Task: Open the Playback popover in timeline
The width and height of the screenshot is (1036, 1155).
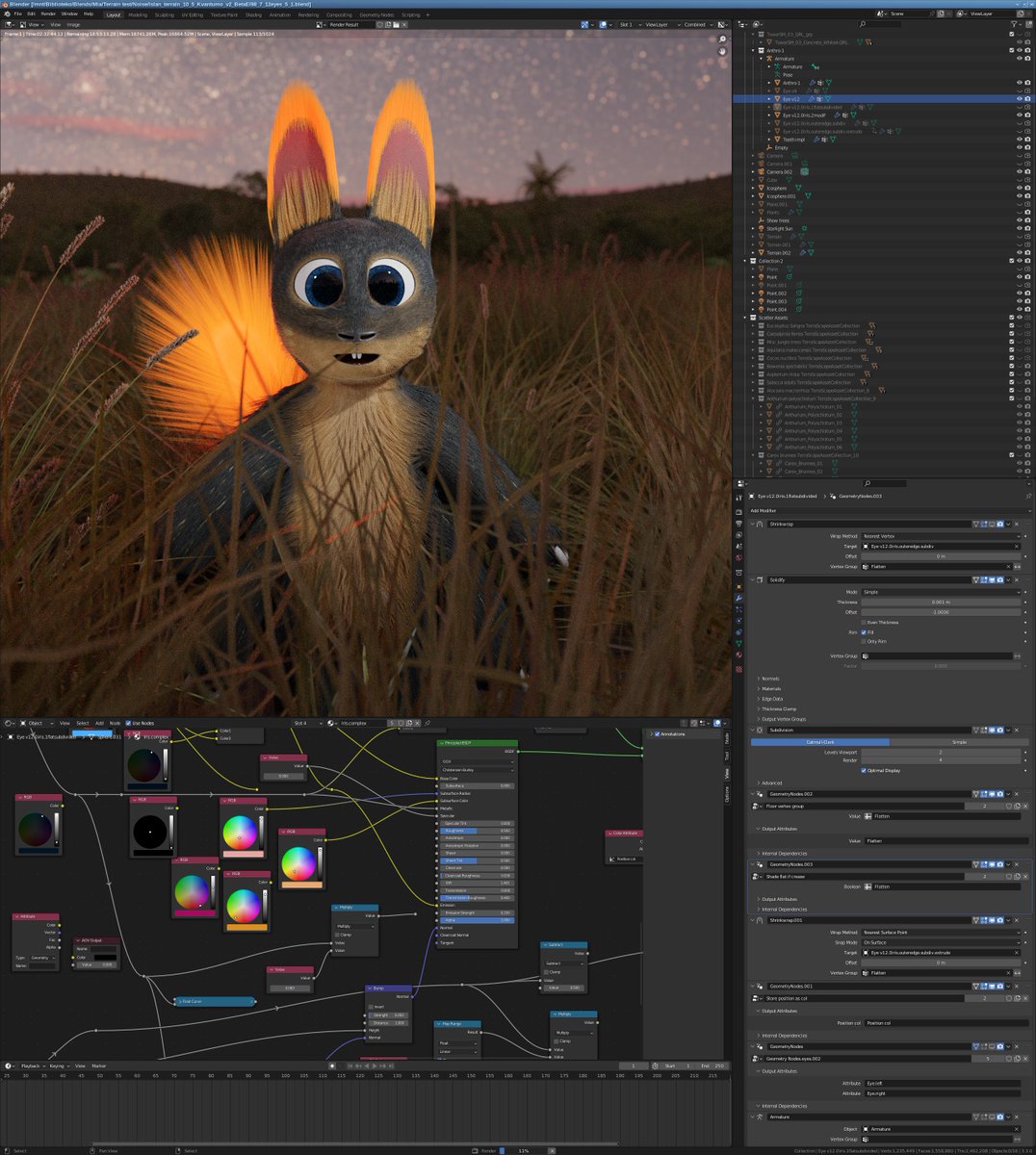Action: 31,1065
